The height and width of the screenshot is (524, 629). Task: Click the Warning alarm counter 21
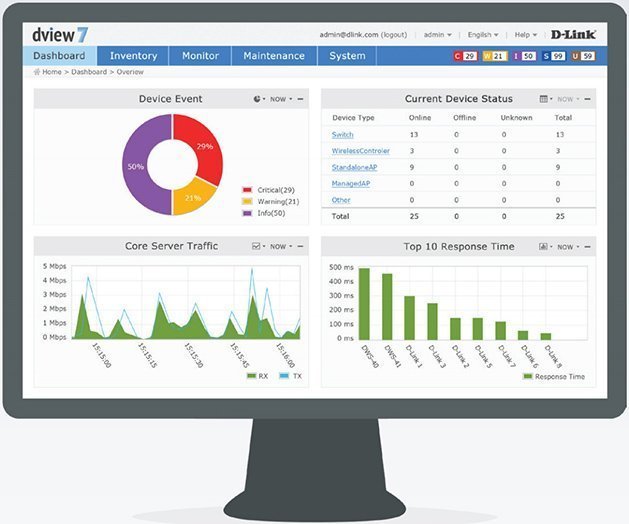point(495,56)
